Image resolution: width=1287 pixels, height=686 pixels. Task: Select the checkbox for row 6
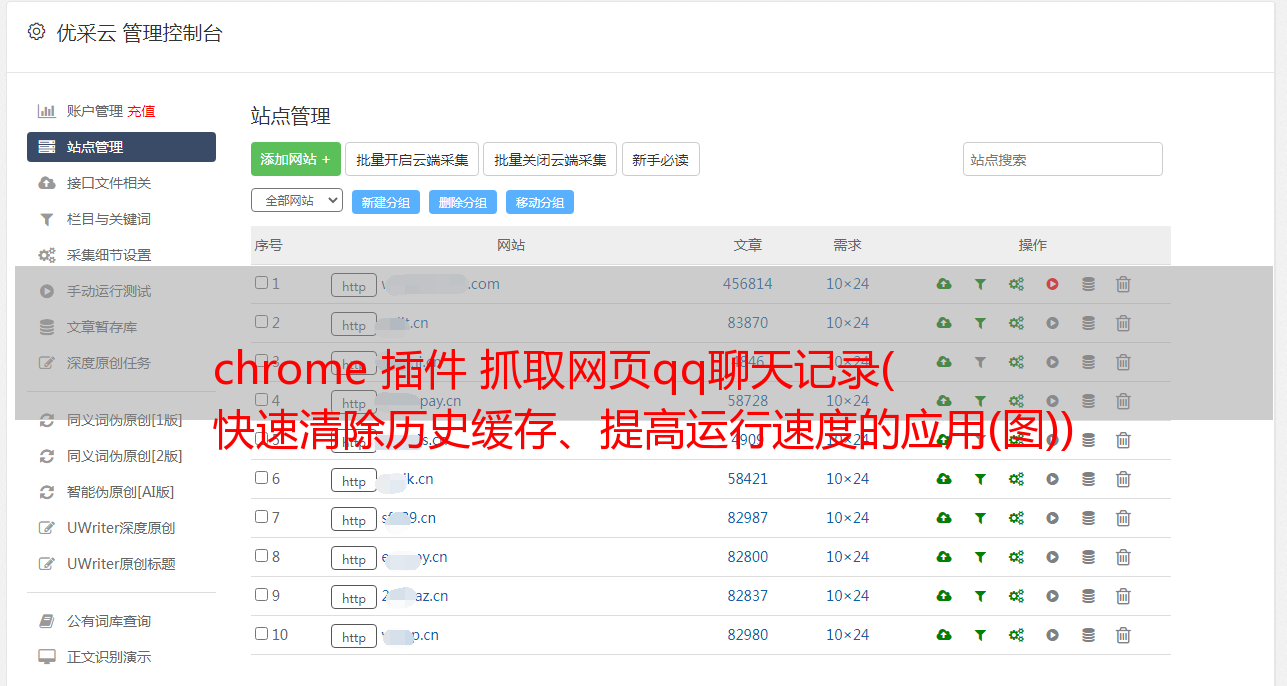261,478
